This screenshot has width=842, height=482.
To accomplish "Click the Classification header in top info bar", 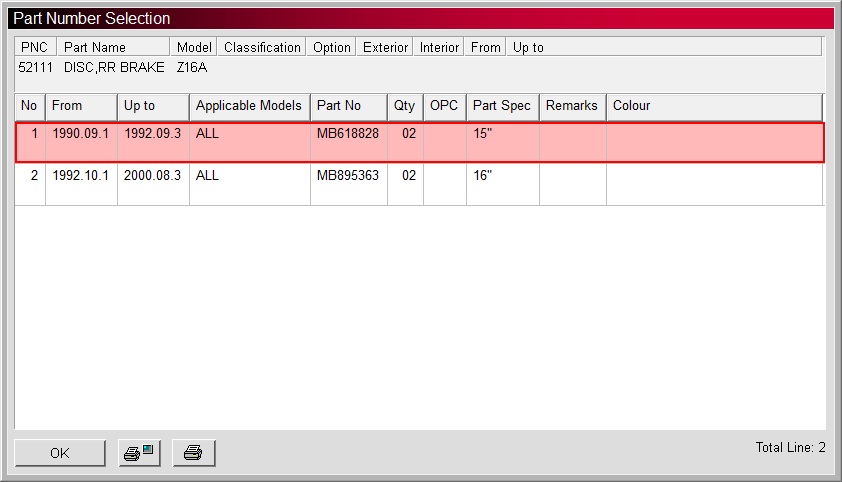I will click(262, 47).
